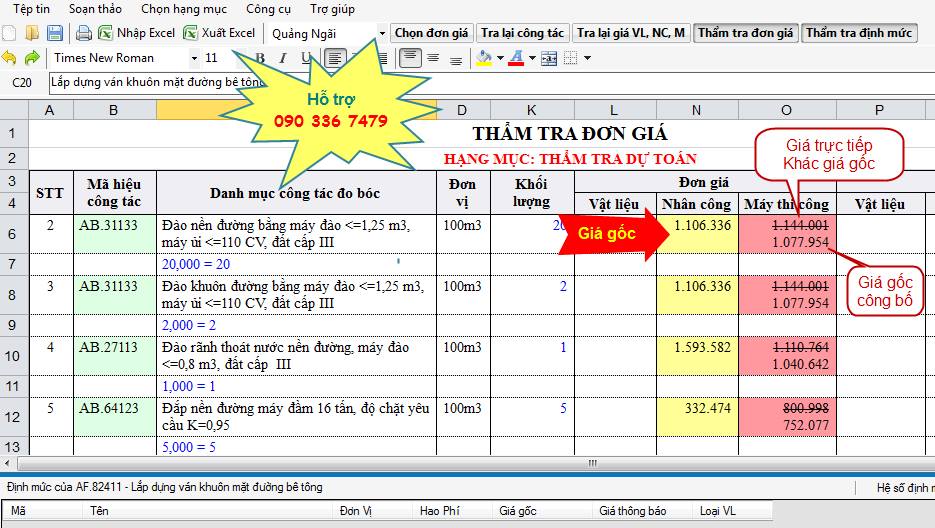Select column D header
Image resolution: width=935 pixels, height=528 pixels.
[462, 110]
